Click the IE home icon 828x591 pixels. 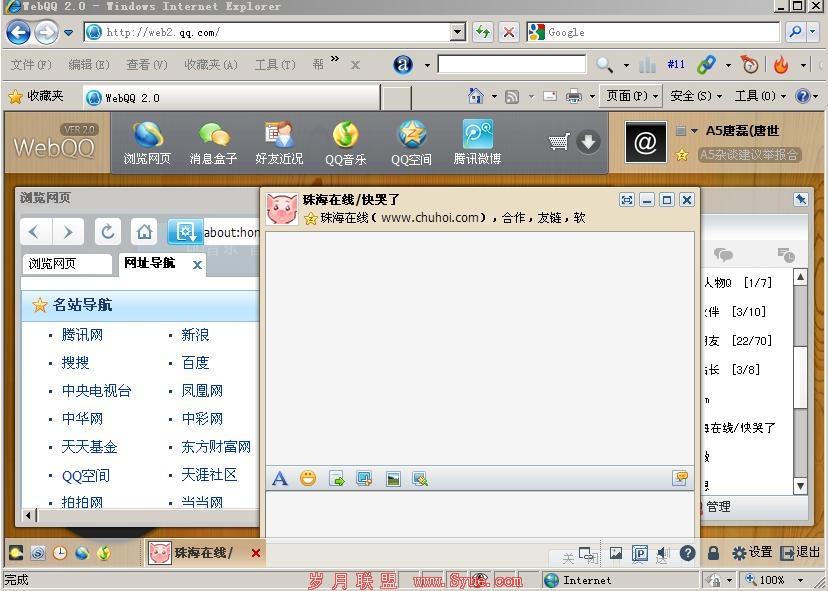(x=476, y=96)
